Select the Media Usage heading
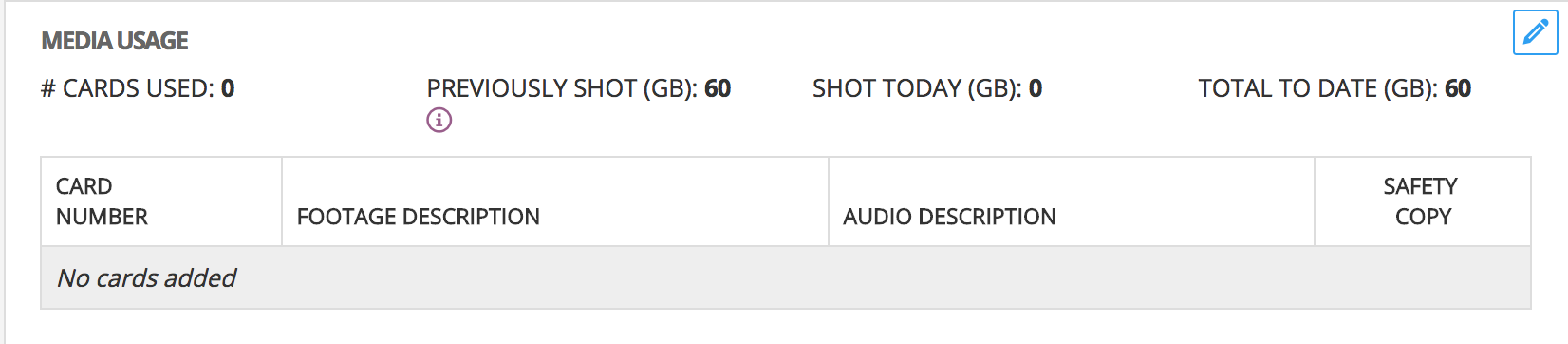 pos(115,41)
